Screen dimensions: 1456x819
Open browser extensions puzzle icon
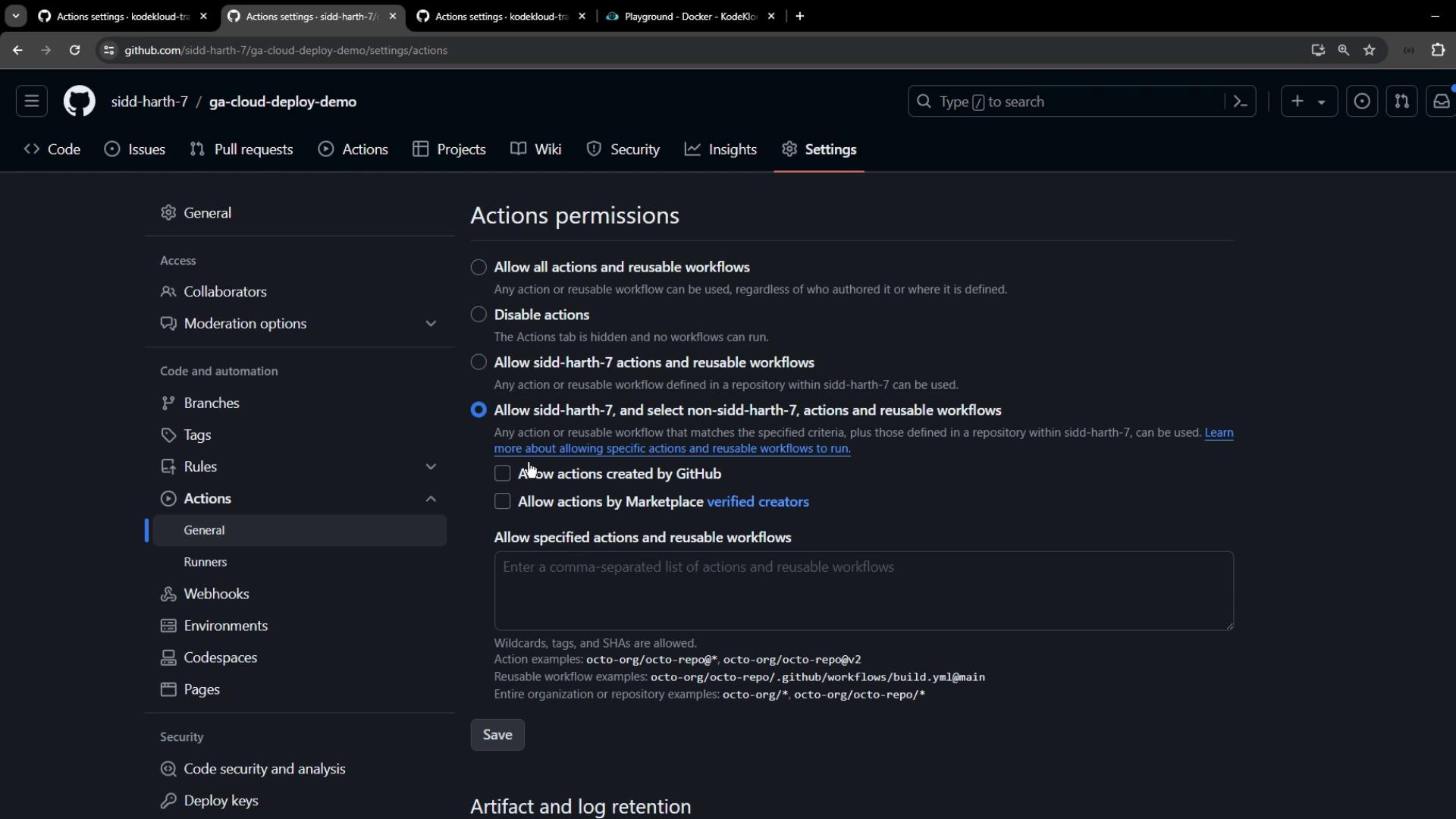click(x=1438, y=50)
